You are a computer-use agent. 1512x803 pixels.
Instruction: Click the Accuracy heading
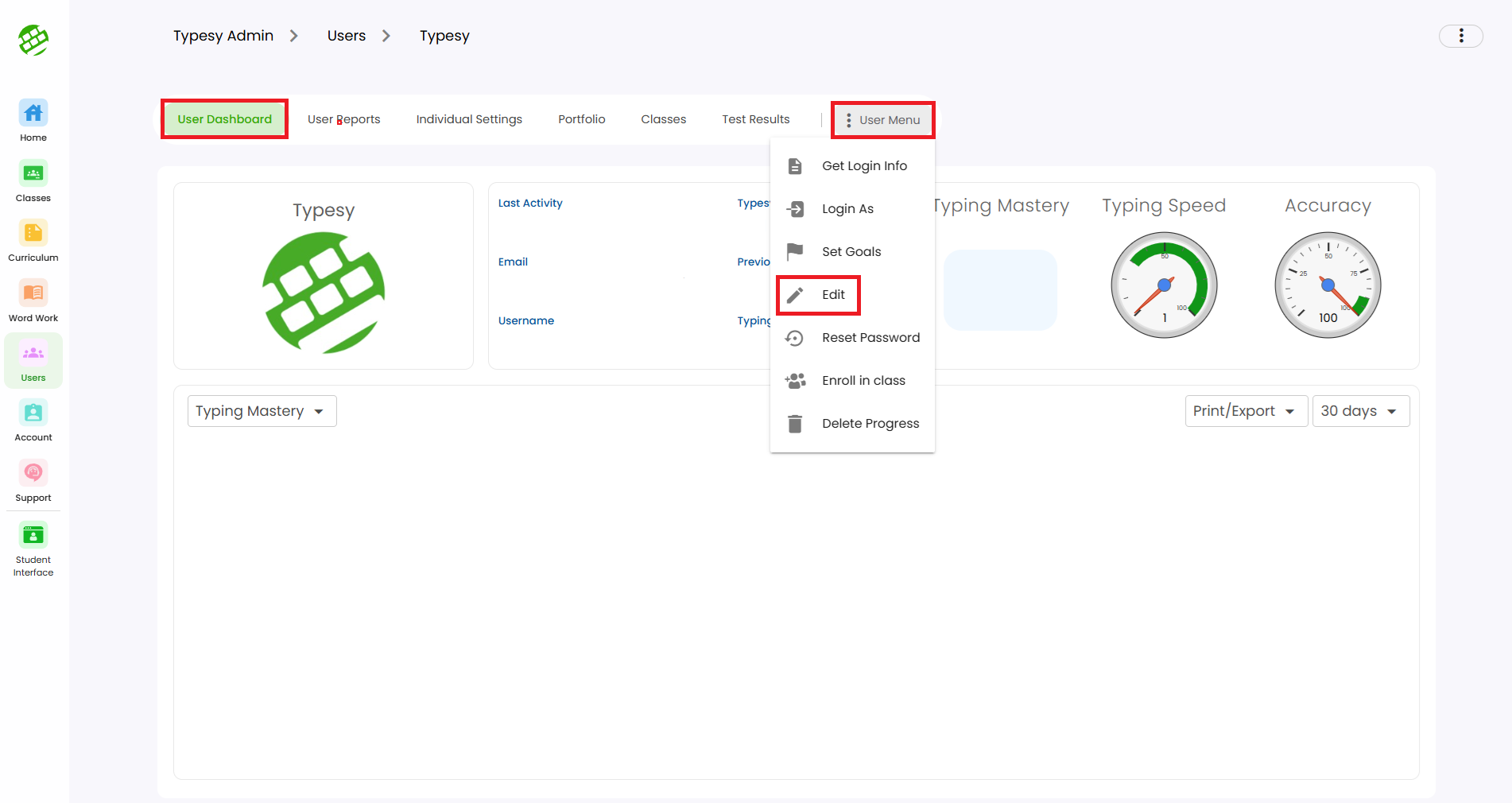[x=1328, y=206]
